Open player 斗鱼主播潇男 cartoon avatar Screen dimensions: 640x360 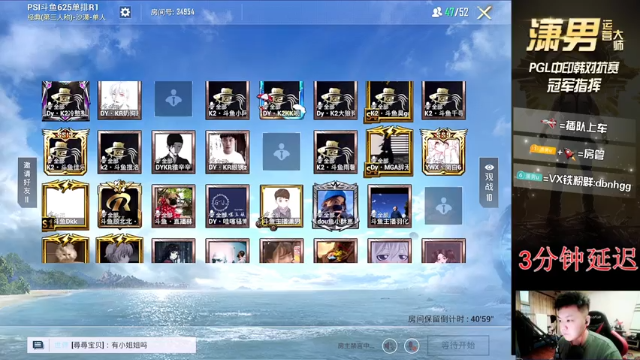pos(281,206)
